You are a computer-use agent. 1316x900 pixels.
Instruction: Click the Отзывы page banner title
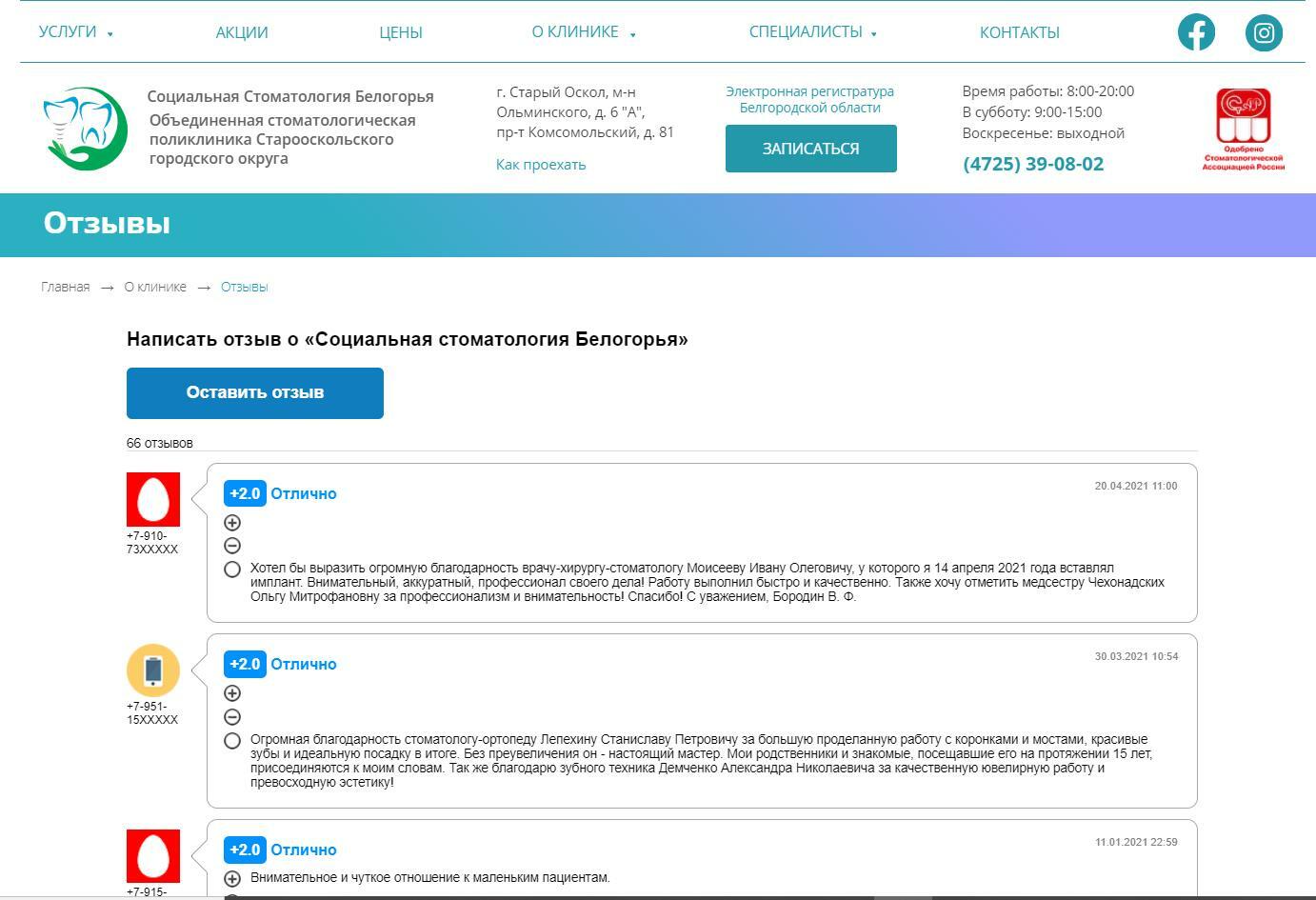click(107, 224)
